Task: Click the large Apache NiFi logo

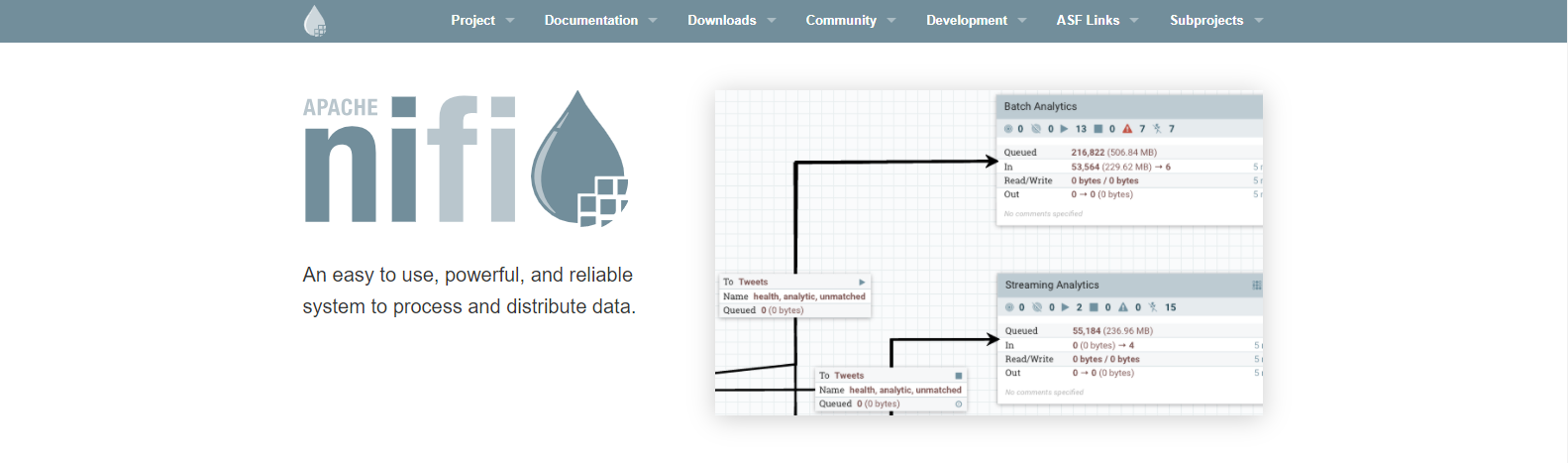Action: 466,159
